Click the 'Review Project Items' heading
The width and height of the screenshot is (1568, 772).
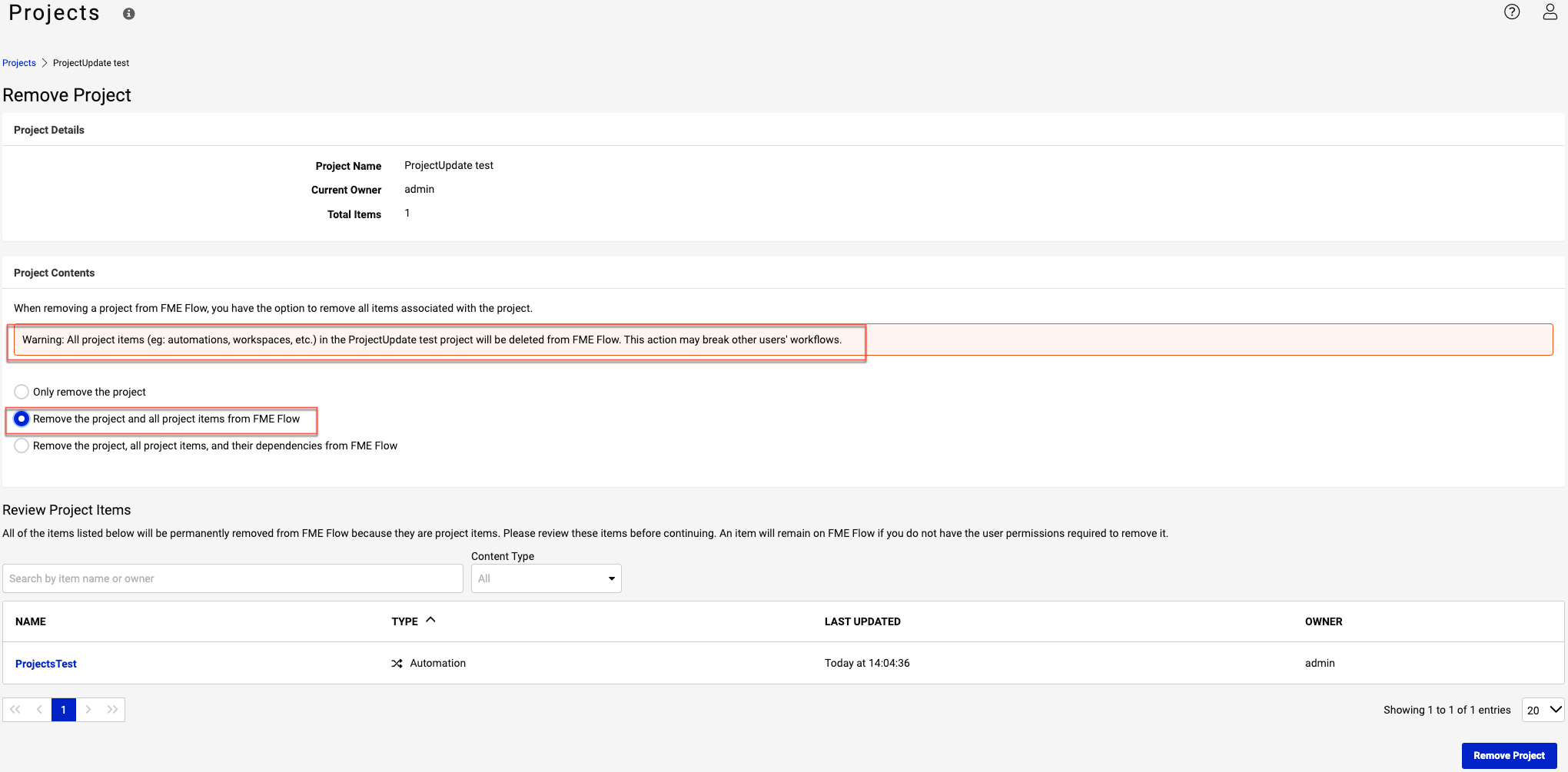(67, 510)
